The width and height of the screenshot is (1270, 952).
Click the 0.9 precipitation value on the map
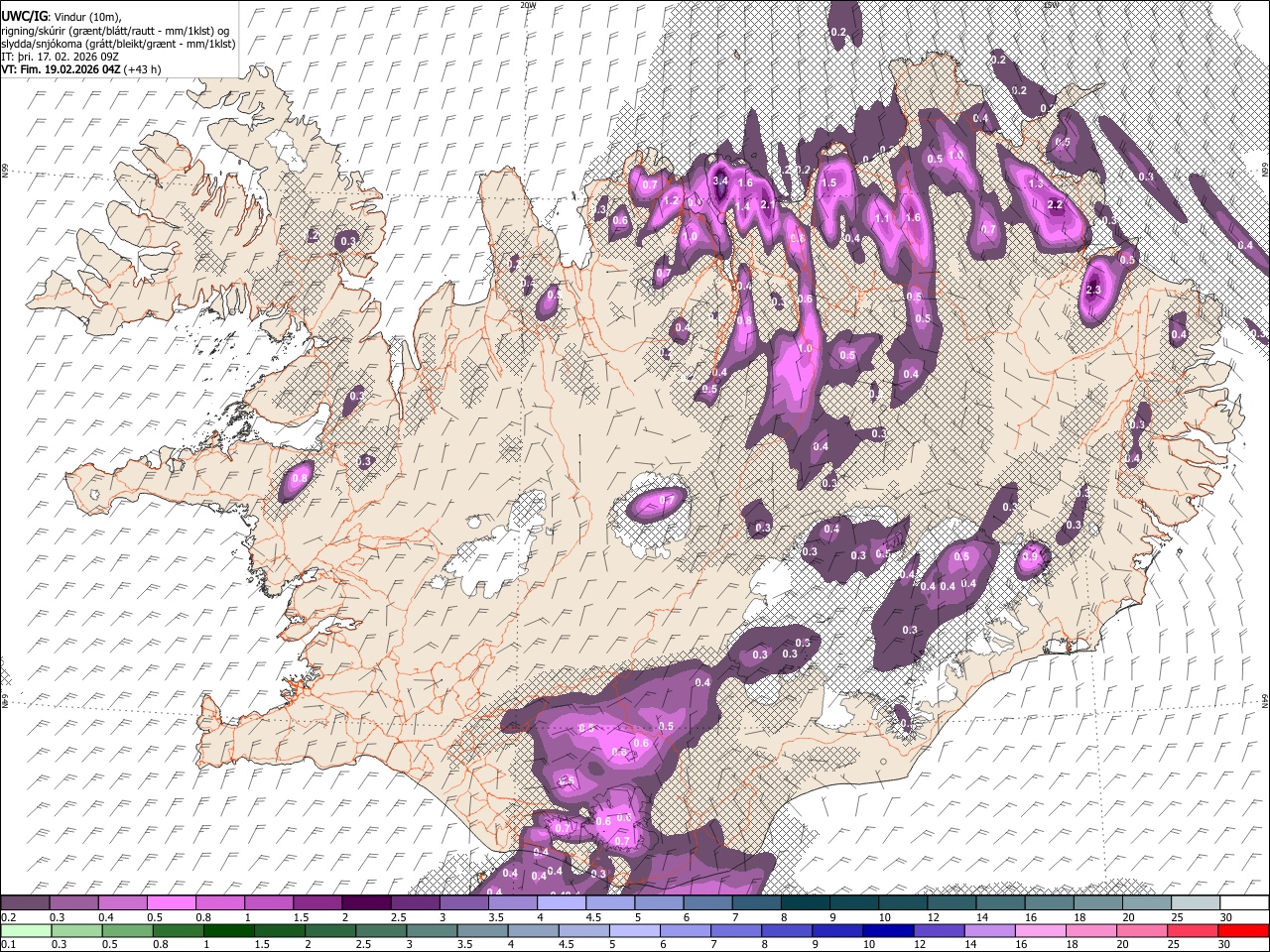tap(1030, 557)
